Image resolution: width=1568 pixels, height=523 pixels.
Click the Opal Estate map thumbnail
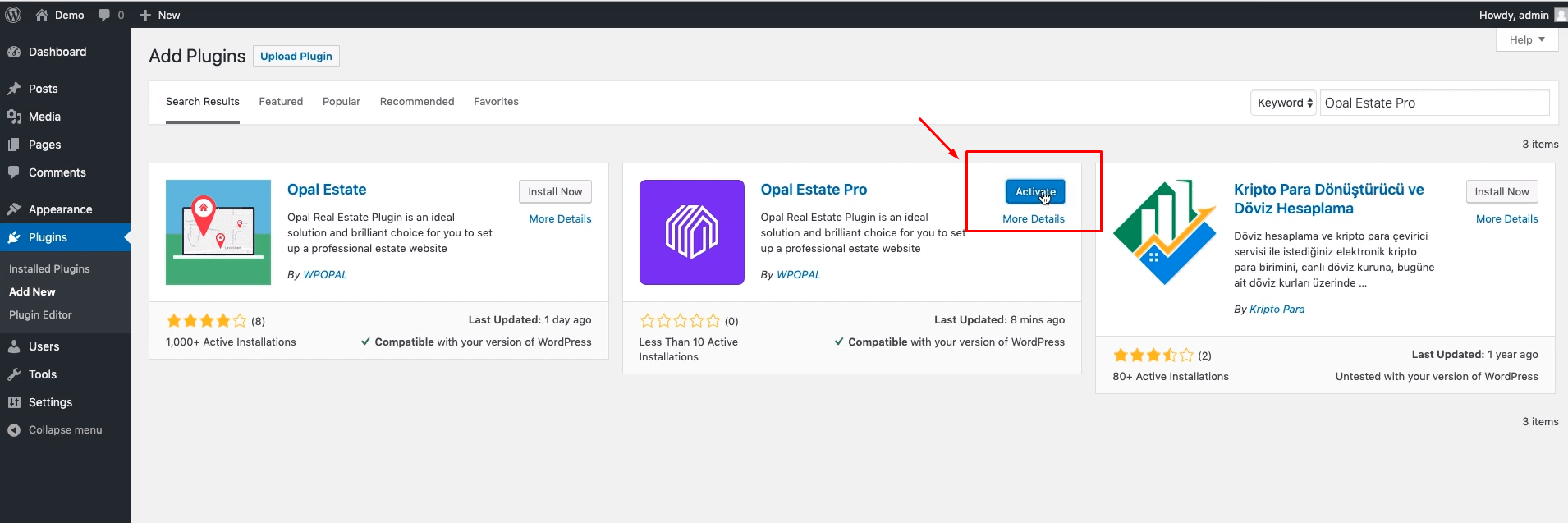click(218, 232)
